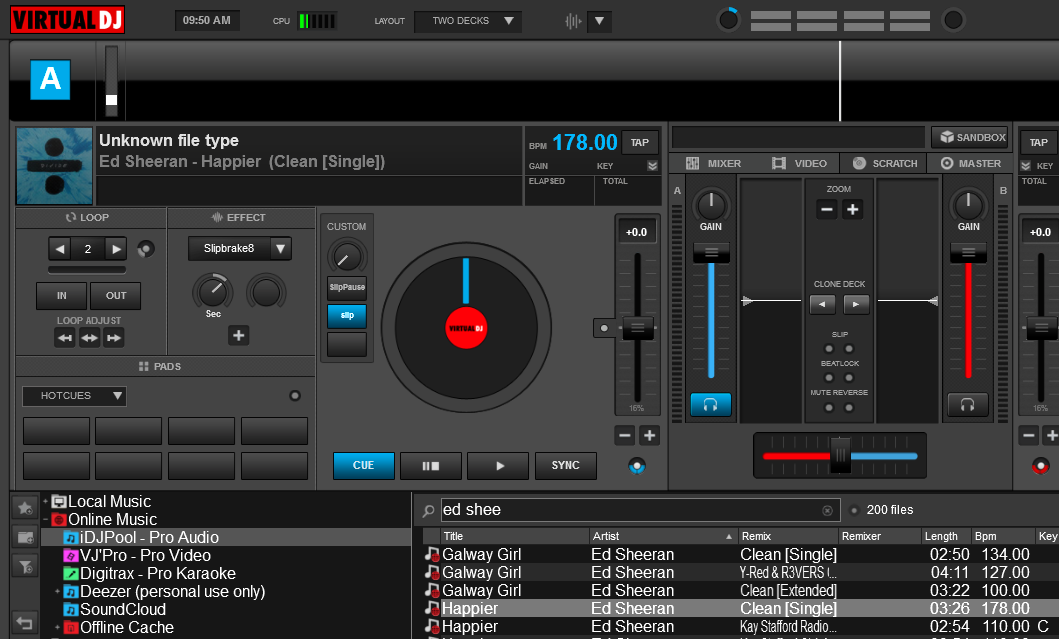Click the Ed Sheeran album cover thumbnail
Screen dimensions: 1059x639
point(55,166)
